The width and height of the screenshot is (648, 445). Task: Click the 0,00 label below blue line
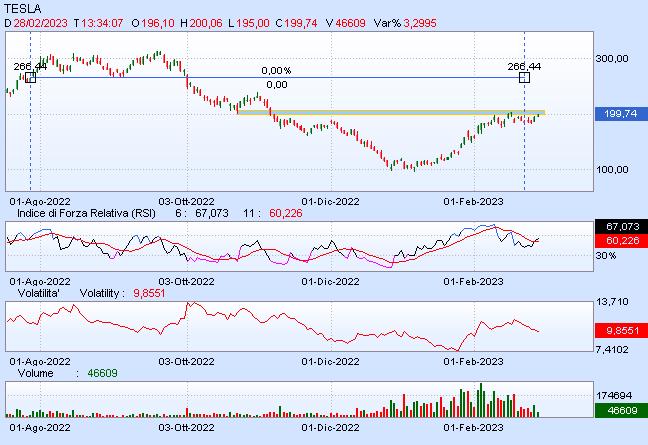tap(276, 85)
